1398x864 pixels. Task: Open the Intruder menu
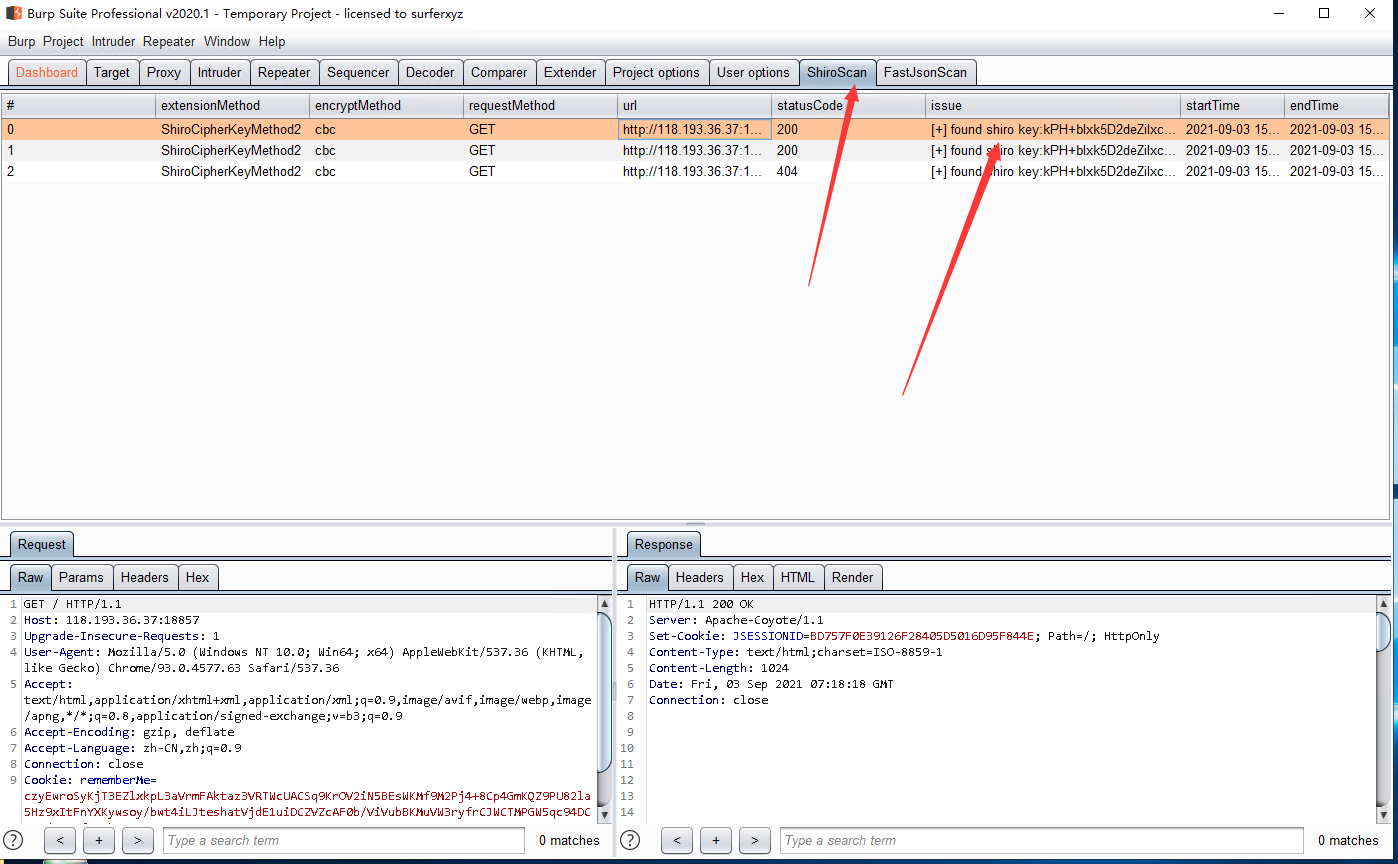[x=114, y=42]
